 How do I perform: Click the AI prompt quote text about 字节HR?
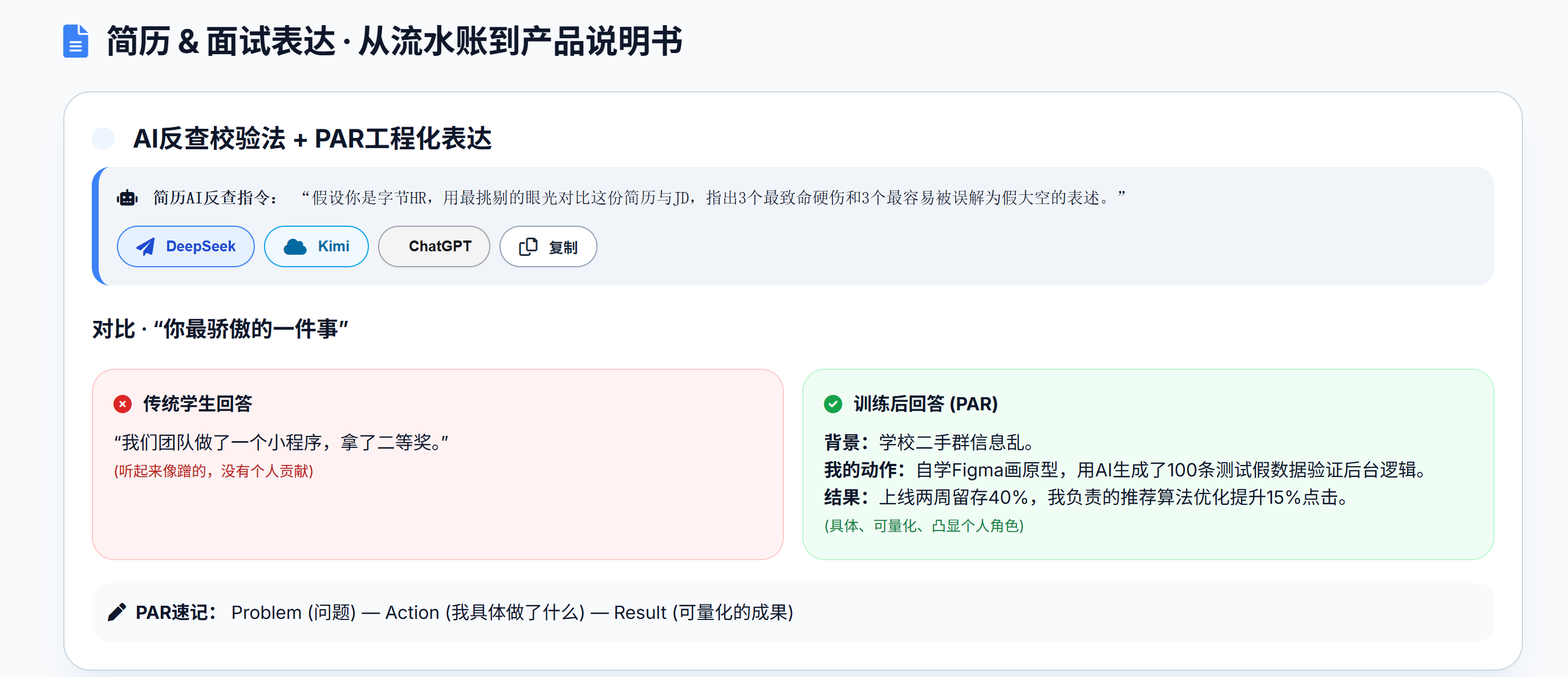pyautogui.click(x=712, y=198)
